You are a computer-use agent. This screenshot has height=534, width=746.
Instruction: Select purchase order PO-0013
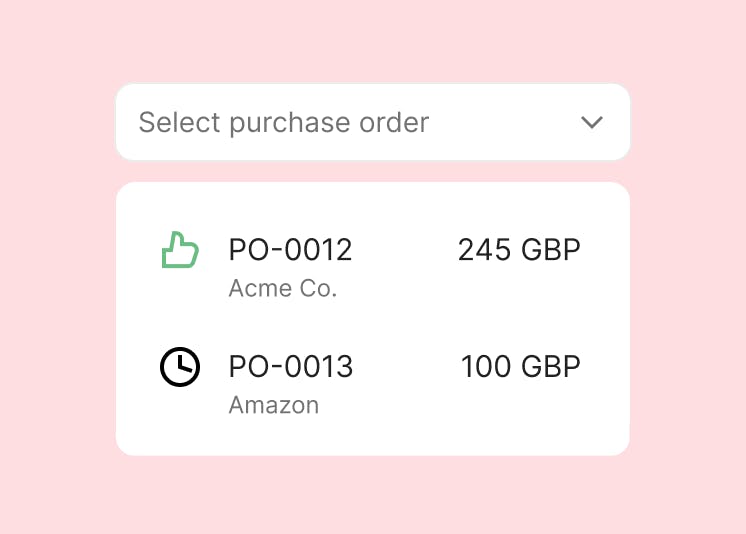coord(371,383)
